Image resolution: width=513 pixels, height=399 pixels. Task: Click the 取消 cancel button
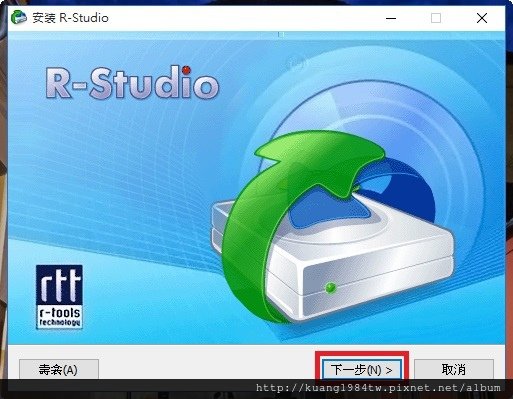click(x=454, y=369)
